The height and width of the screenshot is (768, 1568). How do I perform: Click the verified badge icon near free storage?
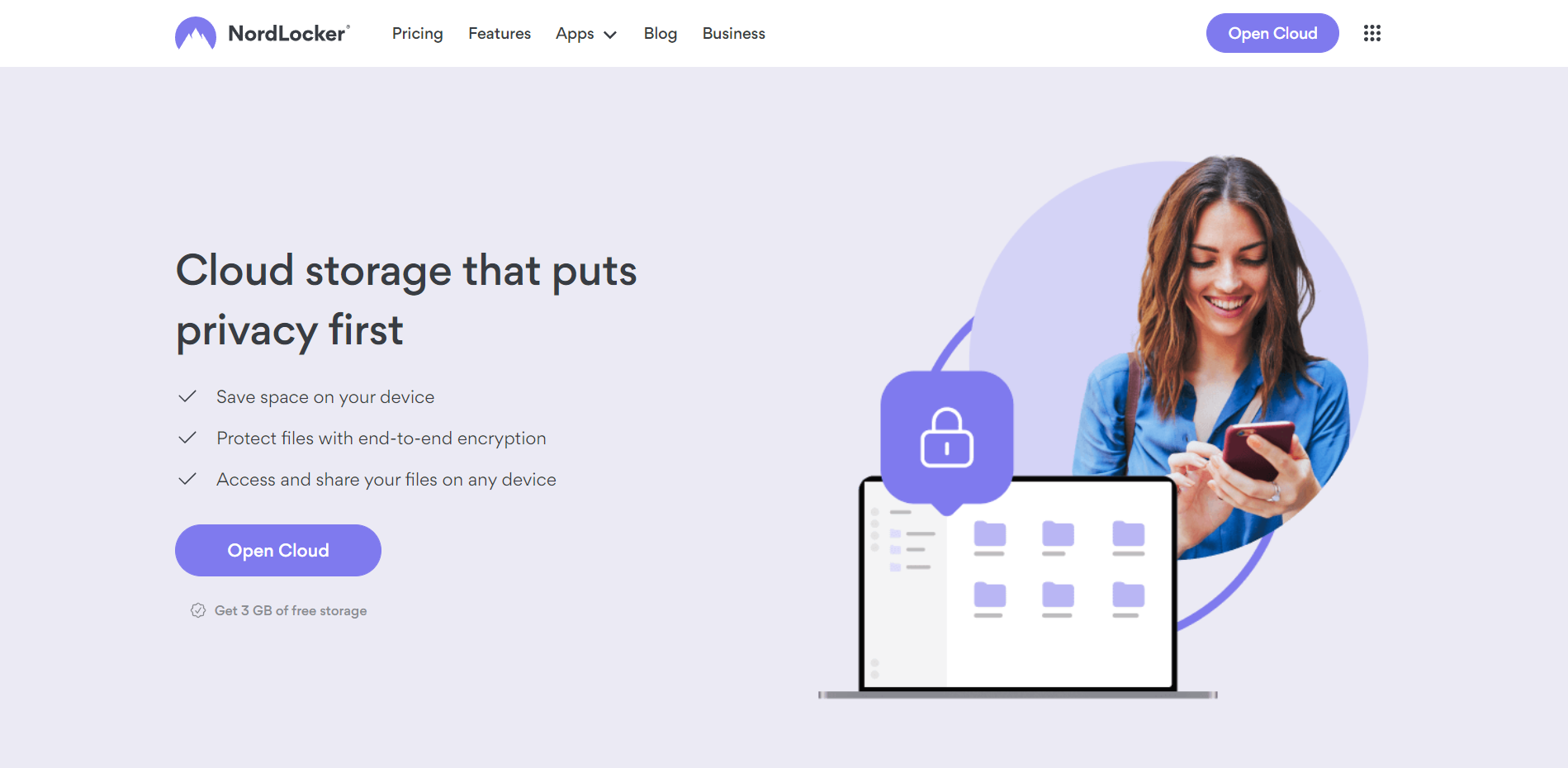point(198,610)
